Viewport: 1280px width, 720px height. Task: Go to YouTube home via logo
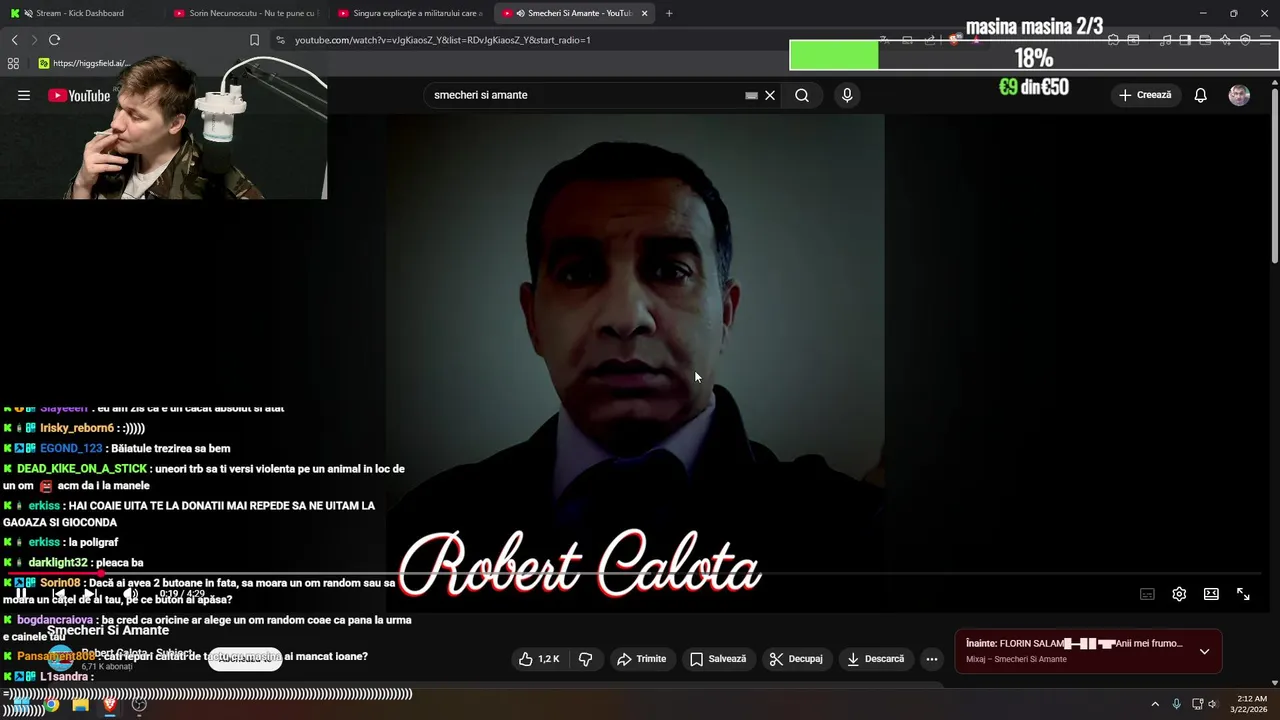tap(79, 95)
